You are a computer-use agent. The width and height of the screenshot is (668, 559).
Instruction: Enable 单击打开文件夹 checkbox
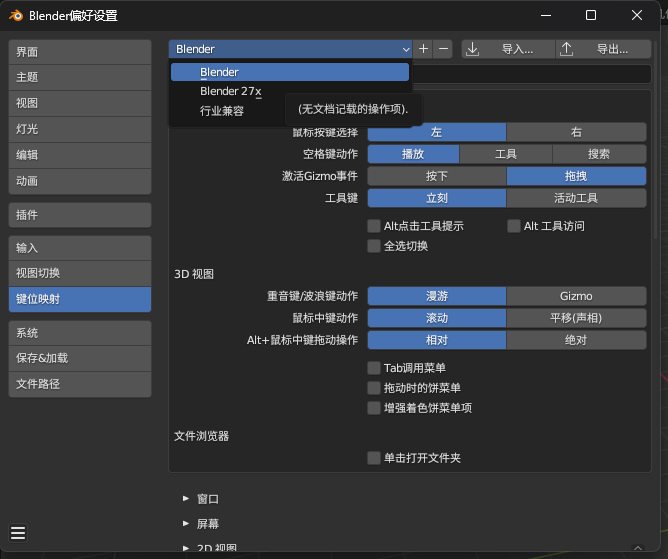[374, 458]
